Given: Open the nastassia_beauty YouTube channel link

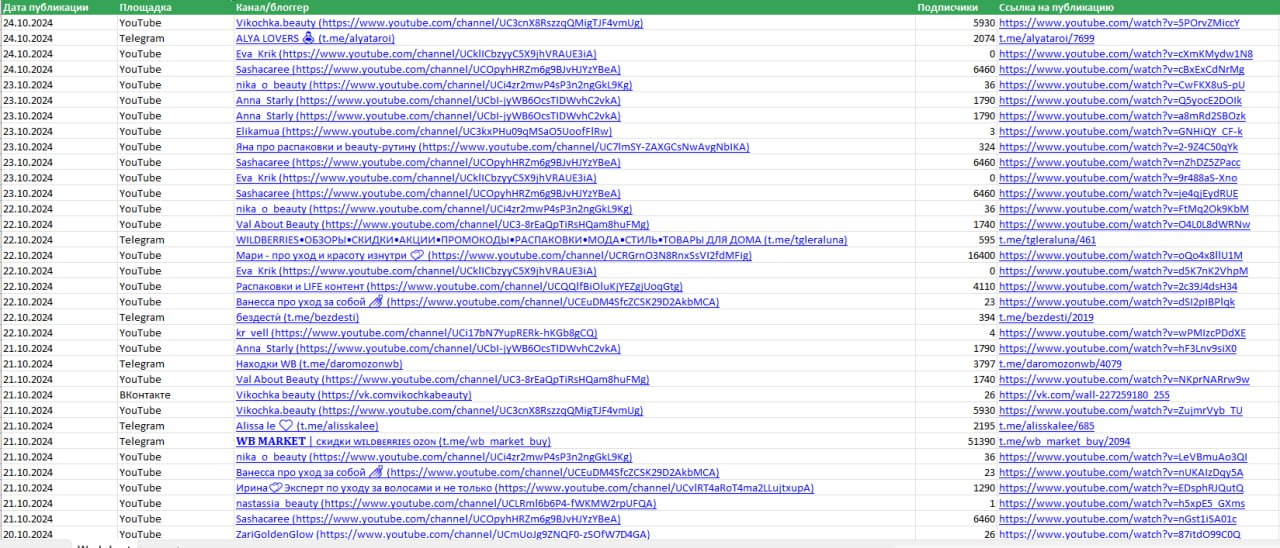Looking at the screenshot, I should pyautogui.click(x=446, y=503).
